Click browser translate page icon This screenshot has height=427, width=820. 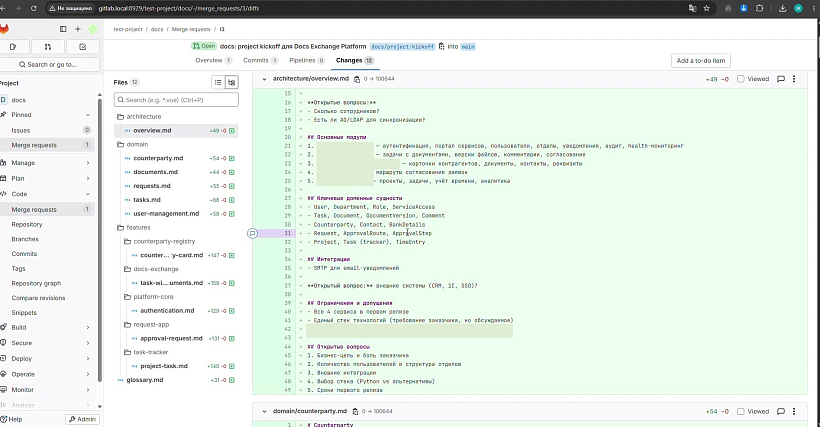point(692,8)
